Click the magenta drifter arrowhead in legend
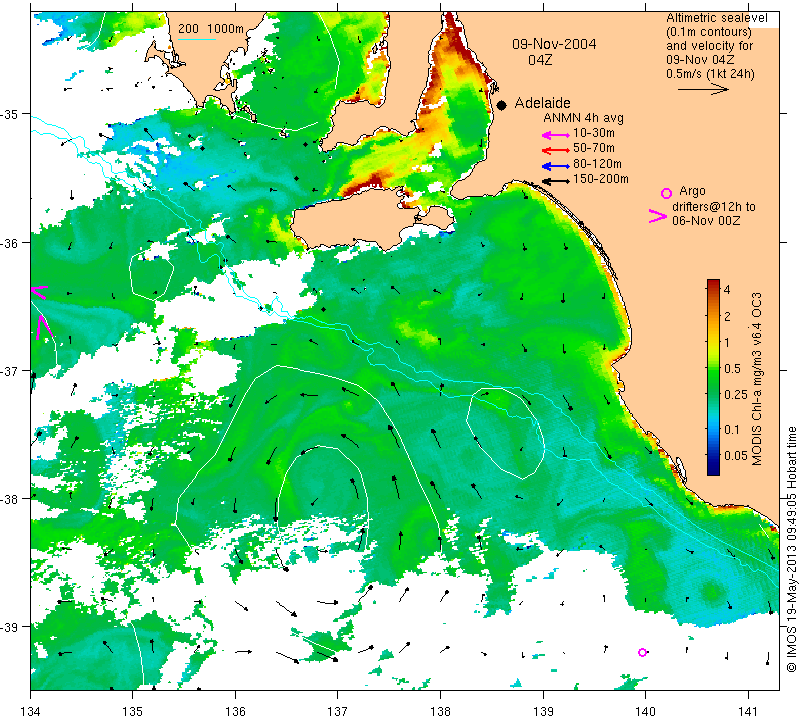Viewport: 800px width, 720px height. pos(658,216)
